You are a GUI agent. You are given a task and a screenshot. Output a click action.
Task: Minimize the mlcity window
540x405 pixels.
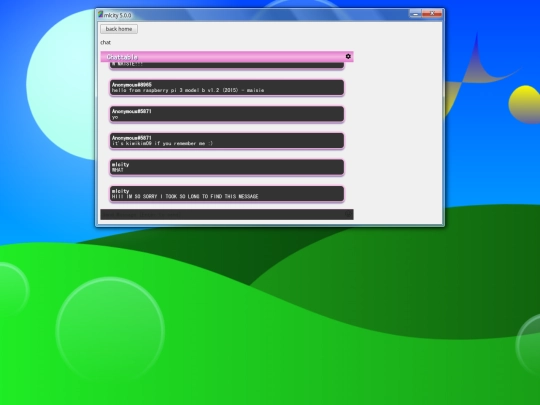point(415,14)
